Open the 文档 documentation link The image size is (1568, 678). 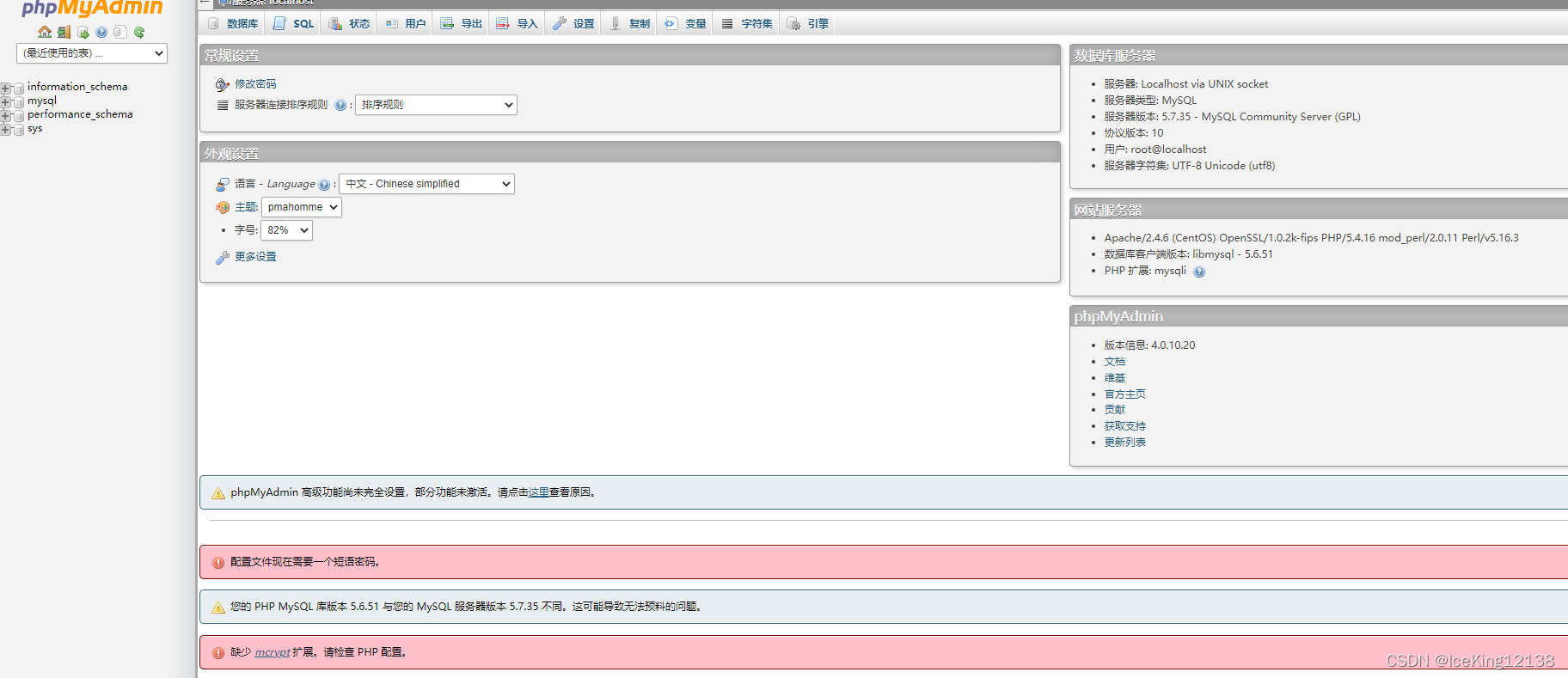tap(1115, 362)
